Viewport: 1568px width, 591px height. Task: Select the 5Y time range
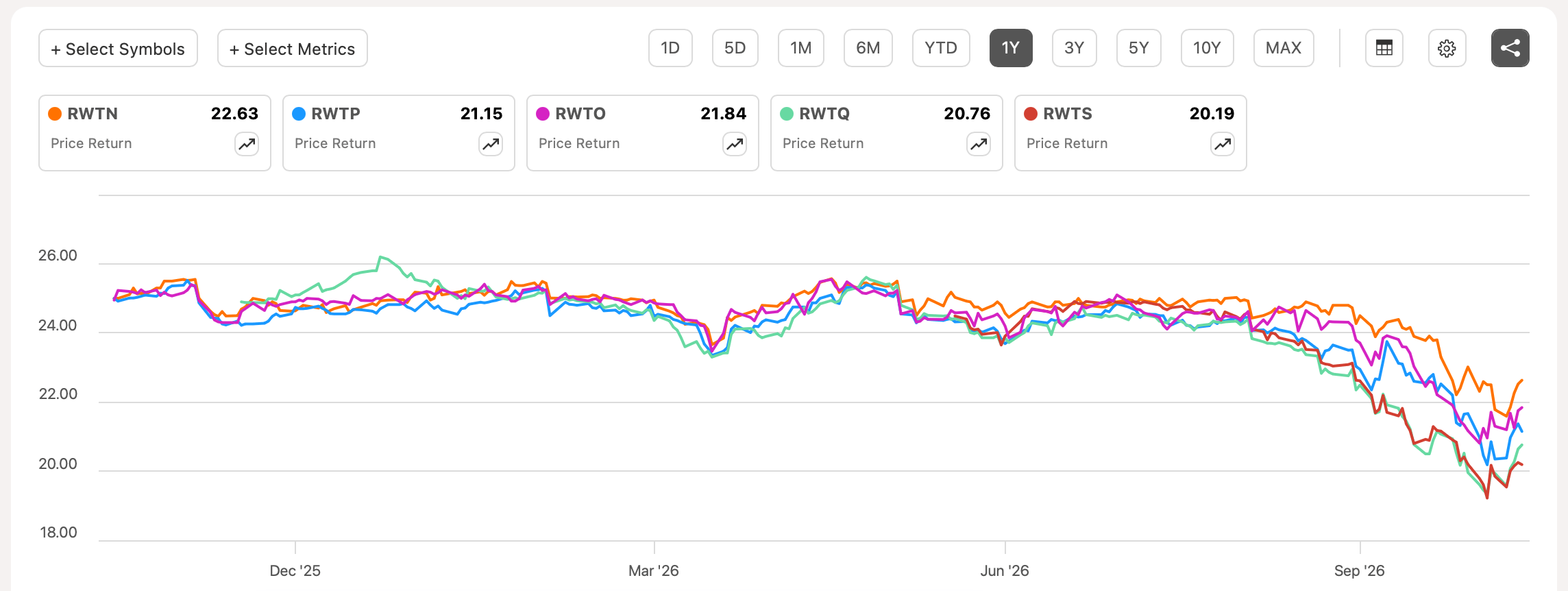(x=1138, y=48)
